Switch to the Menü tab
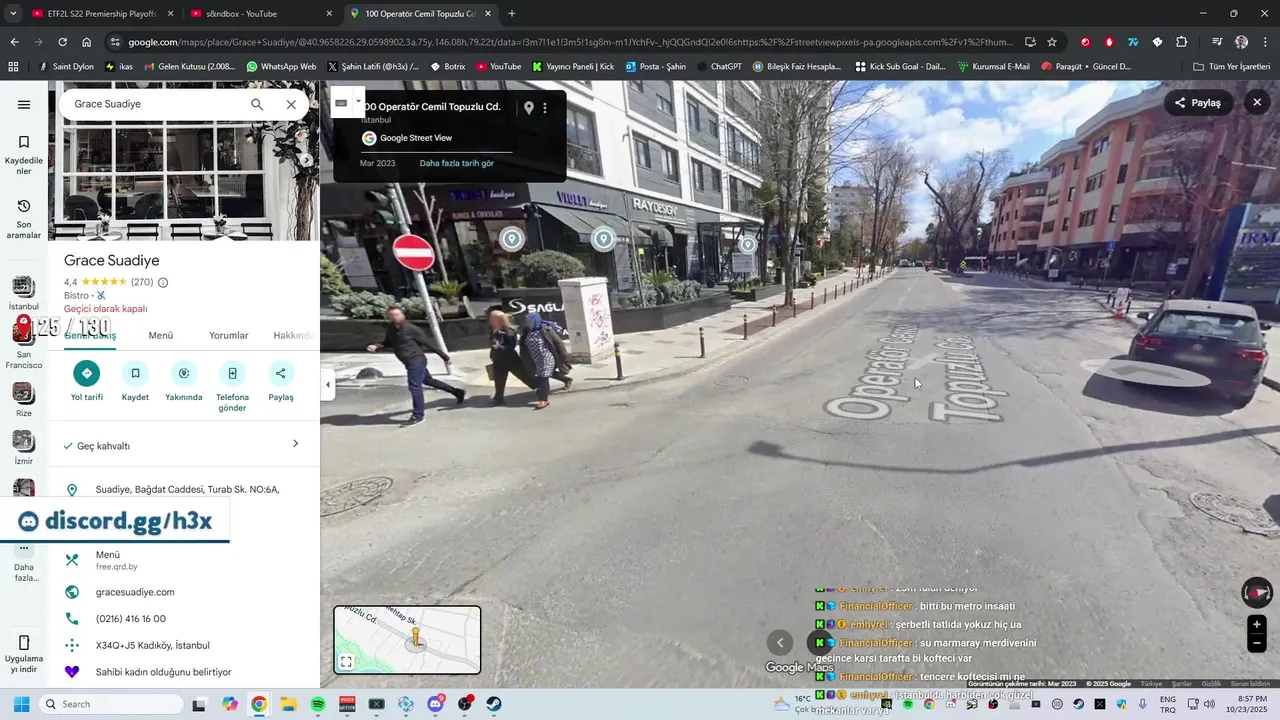 (161, 335)
